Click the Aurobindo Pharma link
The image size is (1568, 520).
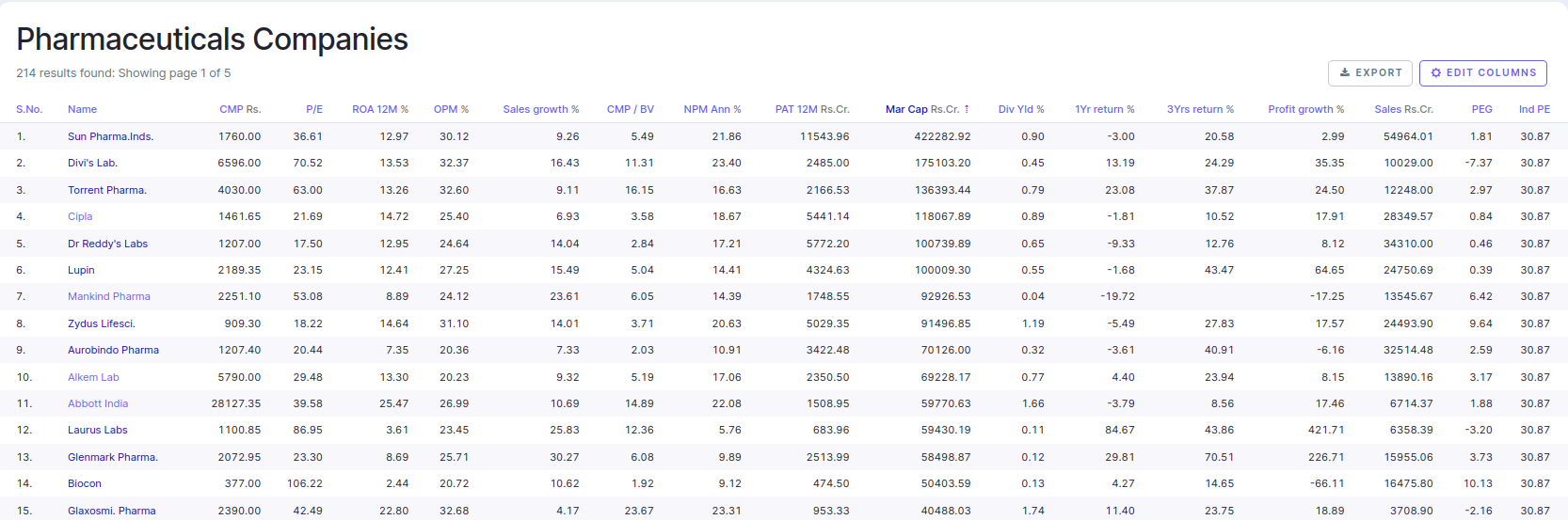click(x=113, y=350)
